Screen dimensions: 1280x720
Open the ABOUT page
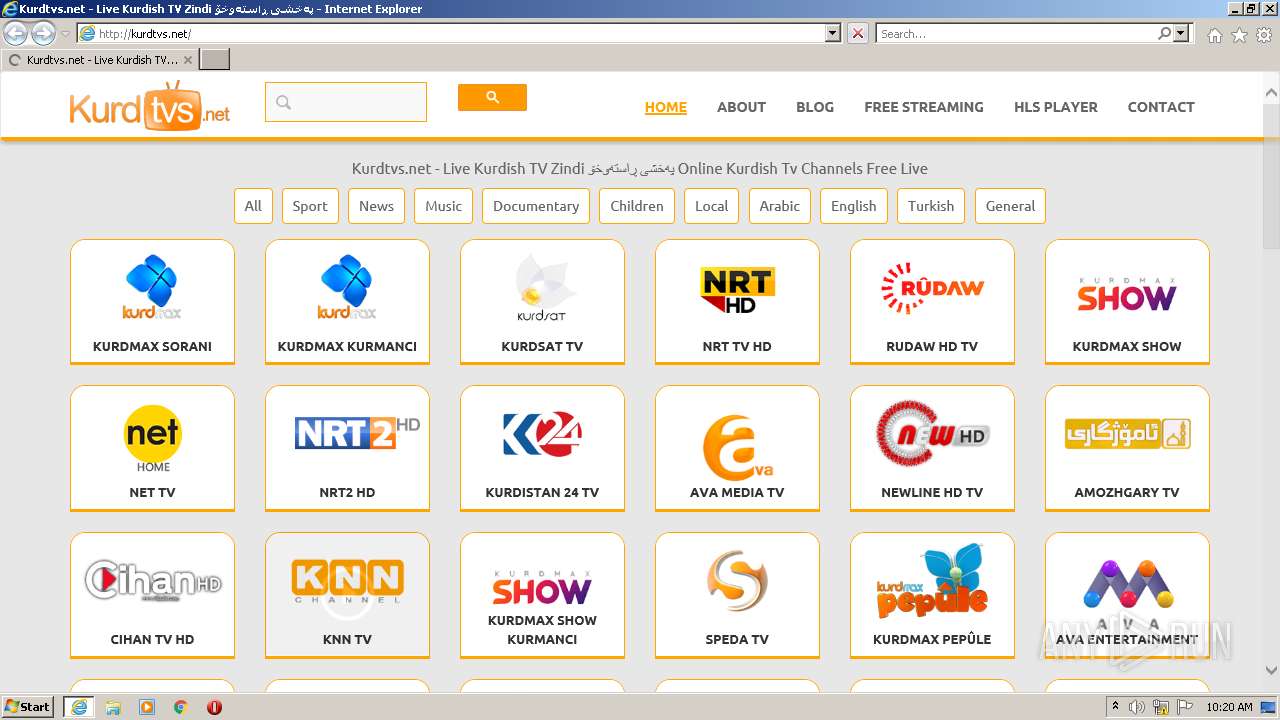click(741, 107)
